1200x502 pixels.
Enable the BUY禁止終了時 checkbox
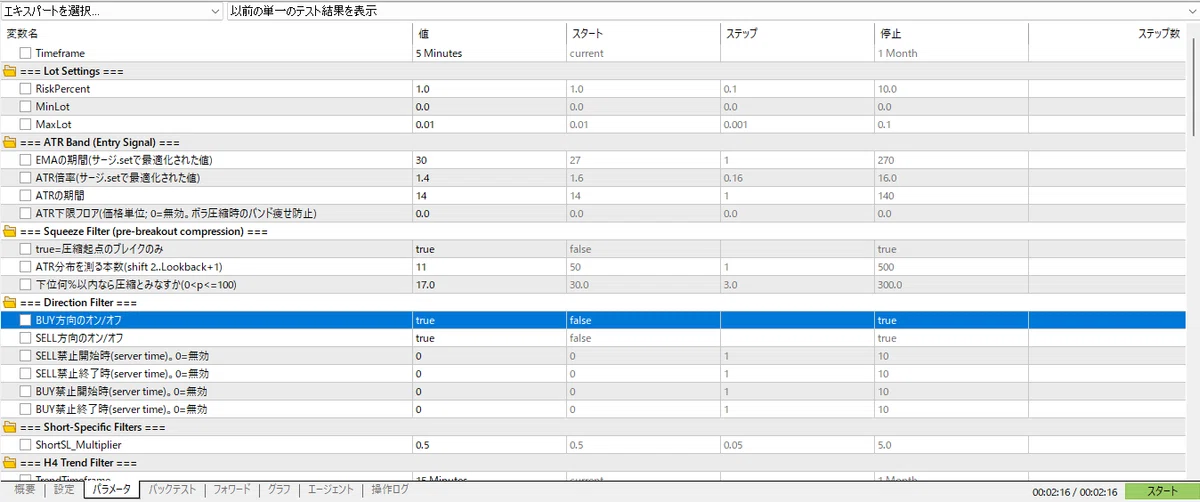coord(26,409)
